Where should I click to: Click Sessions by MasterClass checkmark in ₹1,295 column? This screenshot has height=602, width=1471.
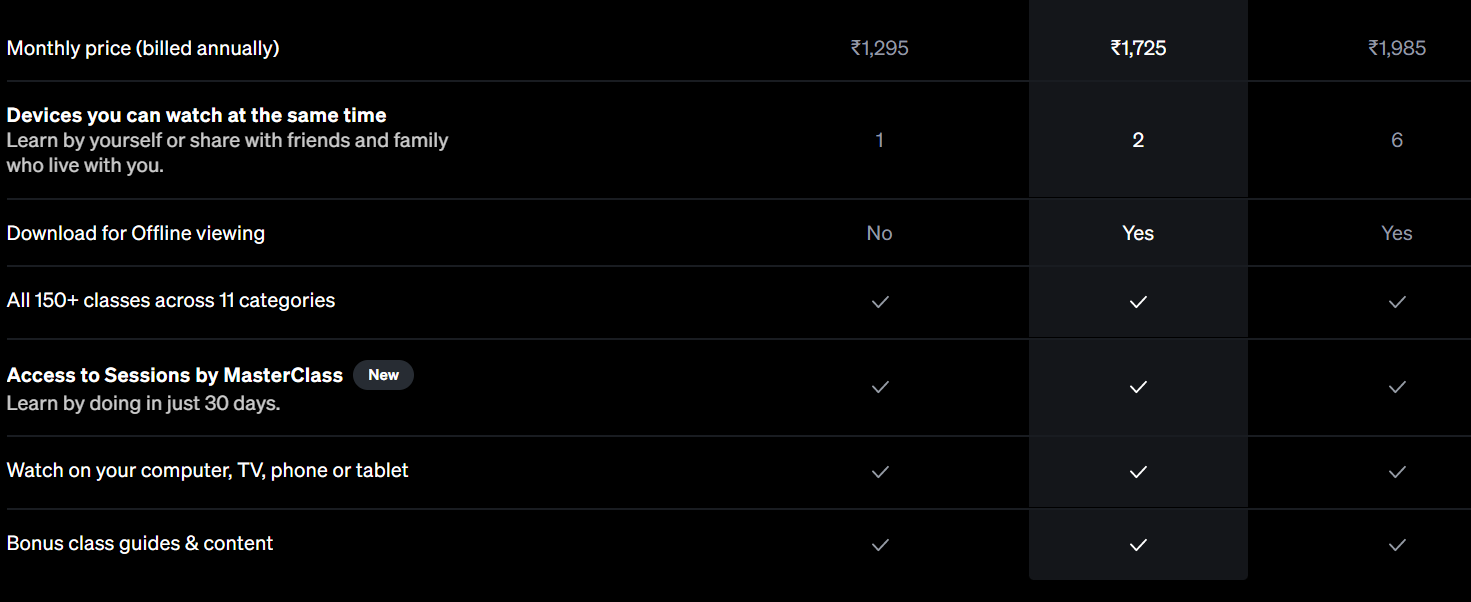(880, 387)
